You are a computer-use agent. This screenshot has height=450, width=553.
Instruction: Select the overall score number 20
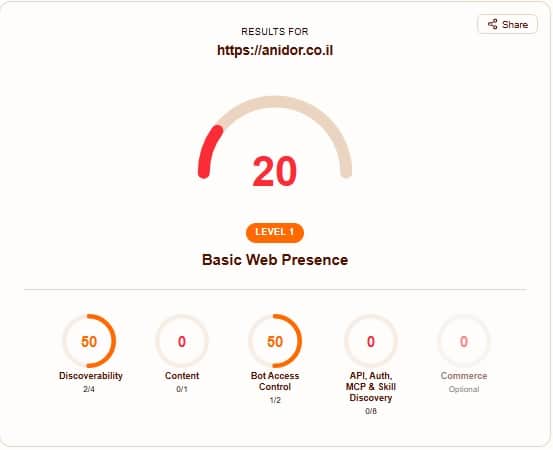(275, 171)
